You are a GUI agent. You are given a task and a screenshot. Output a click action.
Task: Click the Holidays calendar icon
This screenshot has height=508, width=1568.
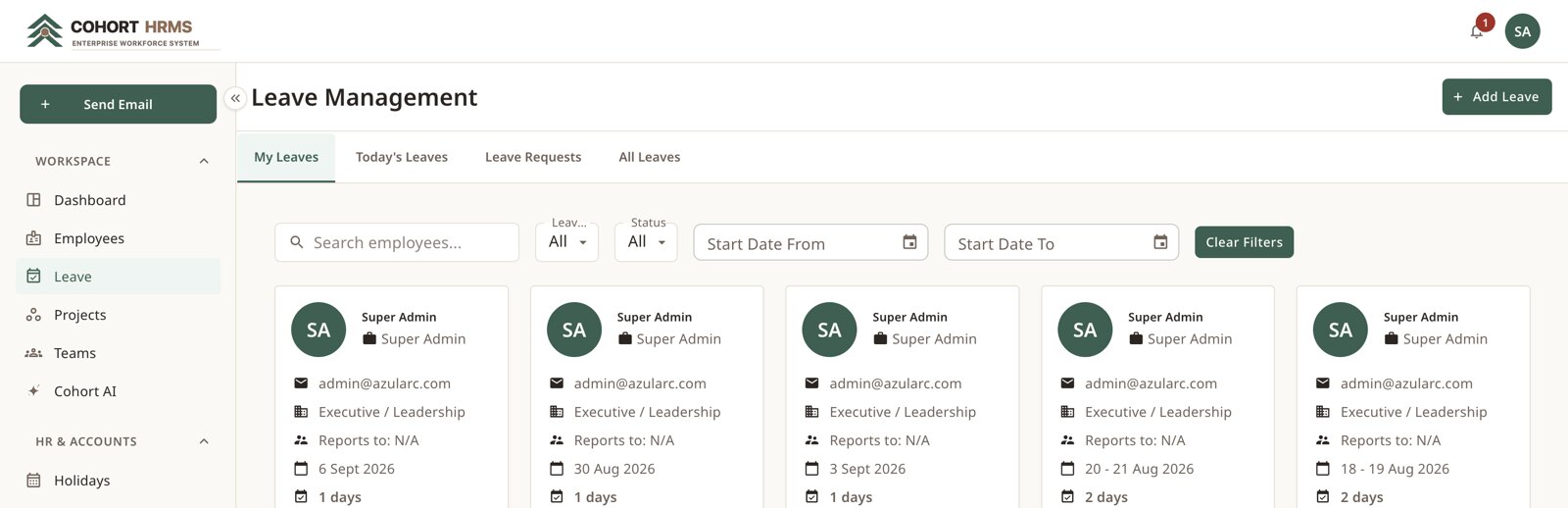(x=33, y=481)
